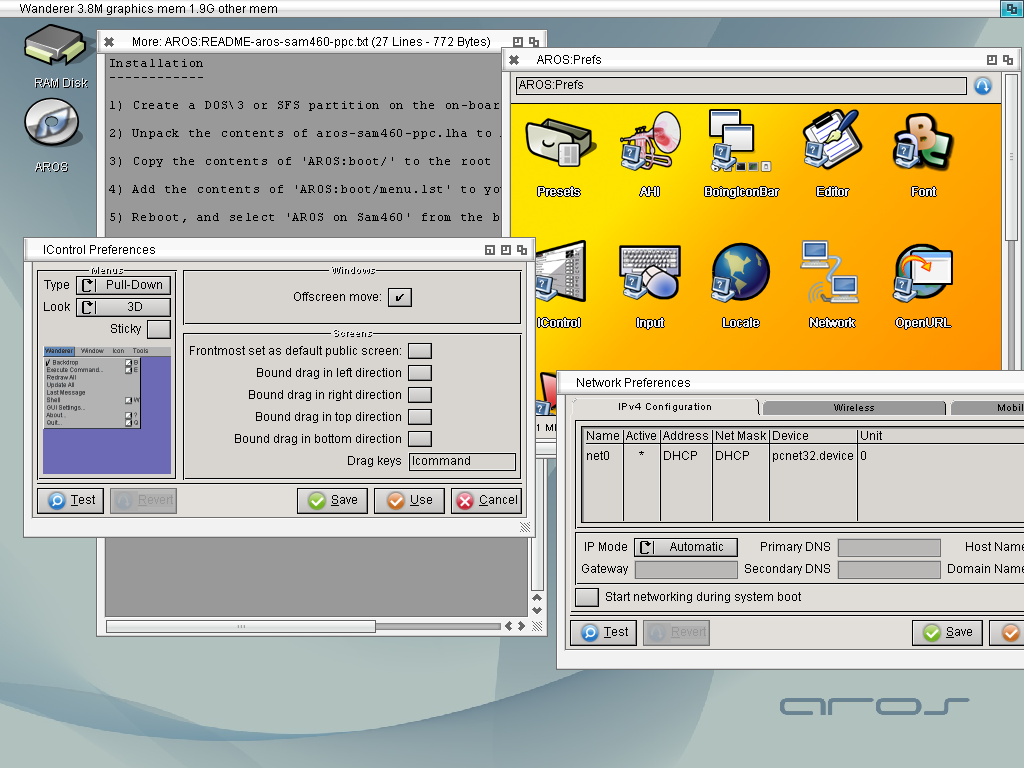Screen dimensions: 1024x768
Task: Enable Frontmost set as default public screen
Action: (420, 351)
